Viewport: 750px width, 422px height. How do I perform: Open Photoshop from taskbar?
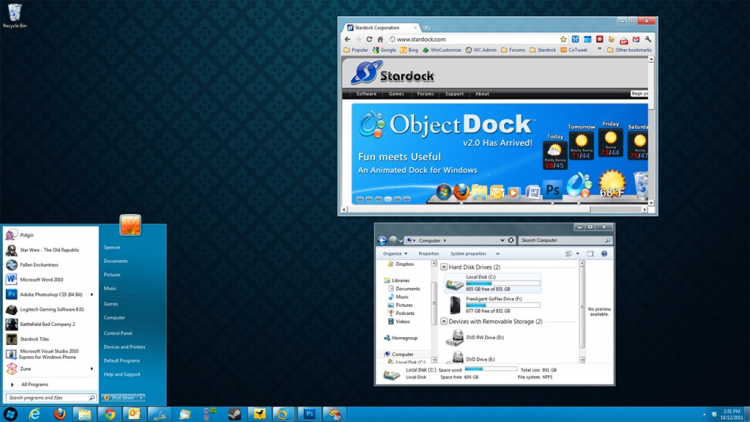(x=309, y=414)
